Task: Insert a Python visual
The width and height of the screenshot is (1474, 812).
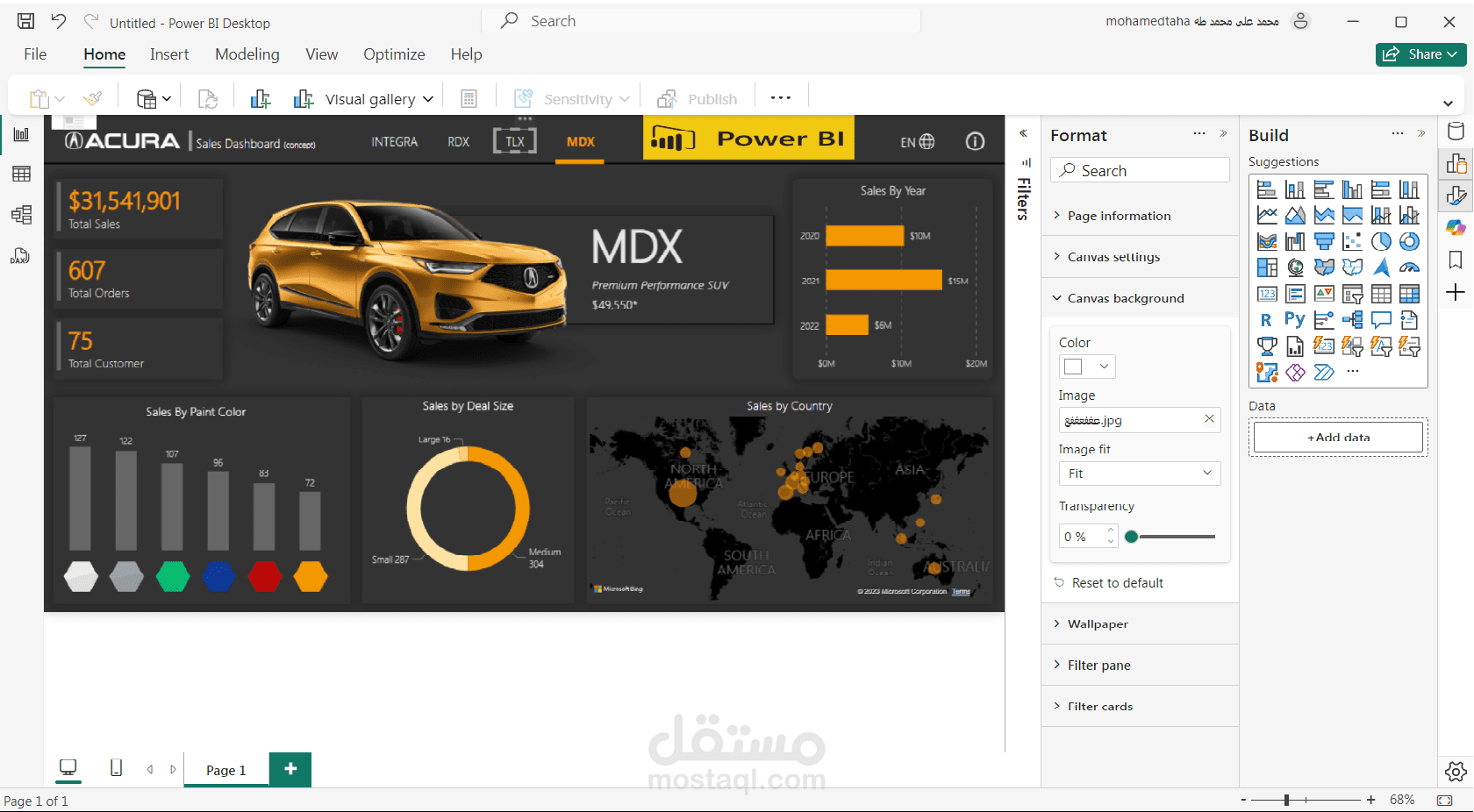Action: point(1295,320)
